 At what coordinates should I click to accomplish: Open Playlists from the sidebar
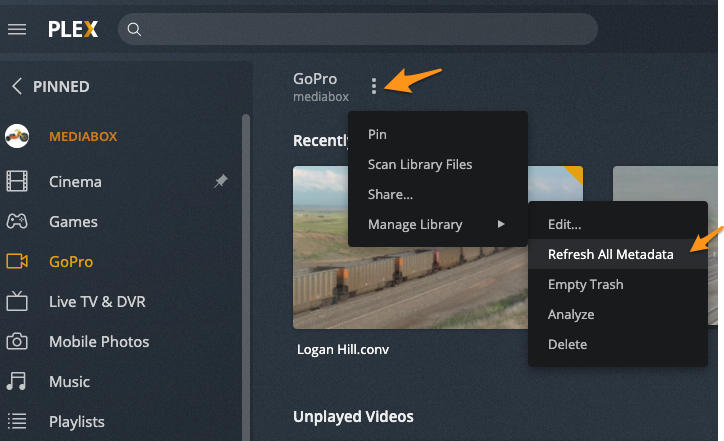(77, 422)
